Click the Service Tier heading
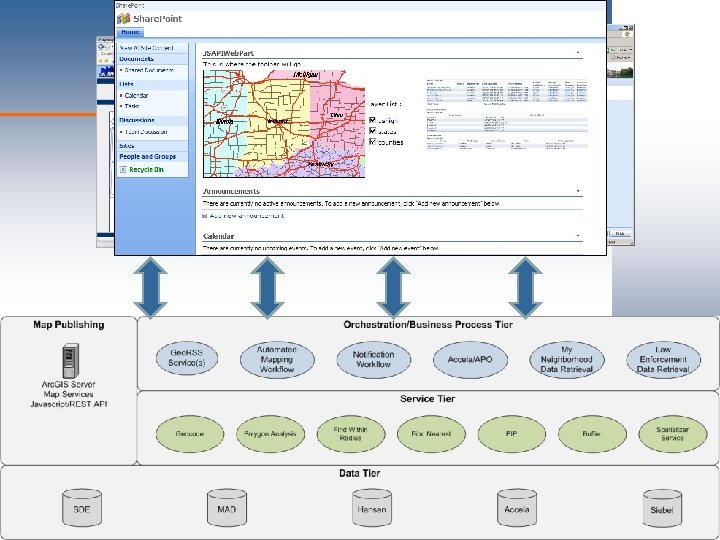 [428, 399]
